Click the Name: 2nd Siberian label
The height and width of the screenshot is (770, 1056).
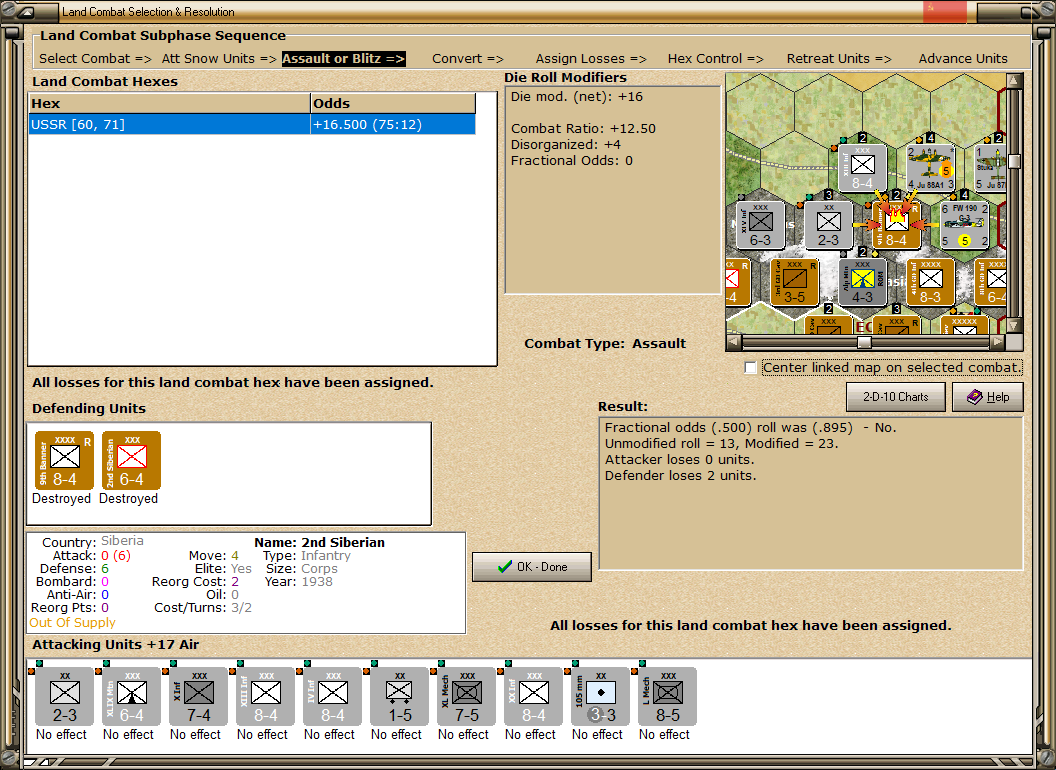point(319,542)
